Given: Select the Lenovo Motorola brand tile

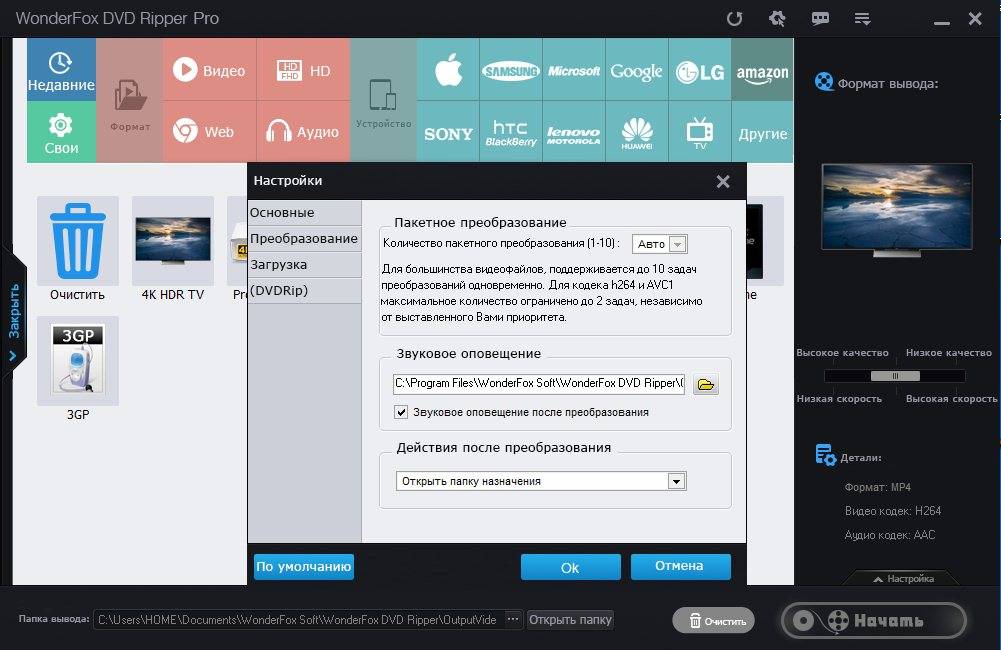Looking at the screenshot, I should coord(574,132).
